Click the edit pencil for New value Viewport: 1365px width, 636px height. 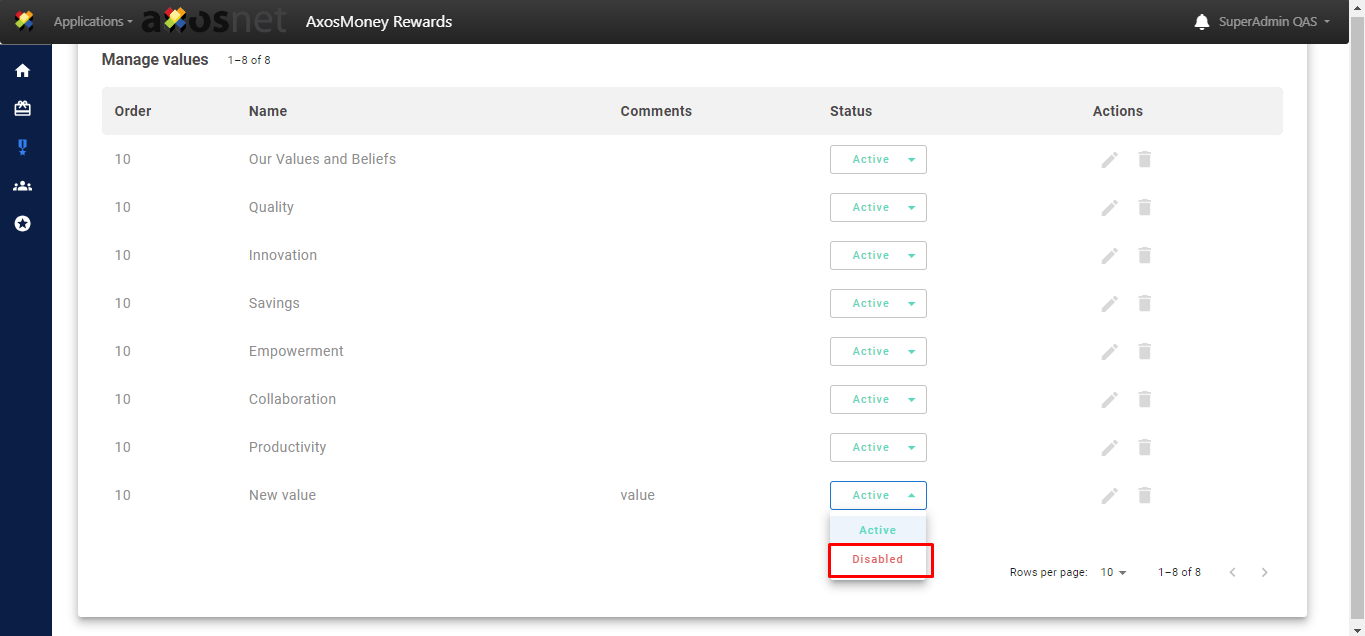1109,496
